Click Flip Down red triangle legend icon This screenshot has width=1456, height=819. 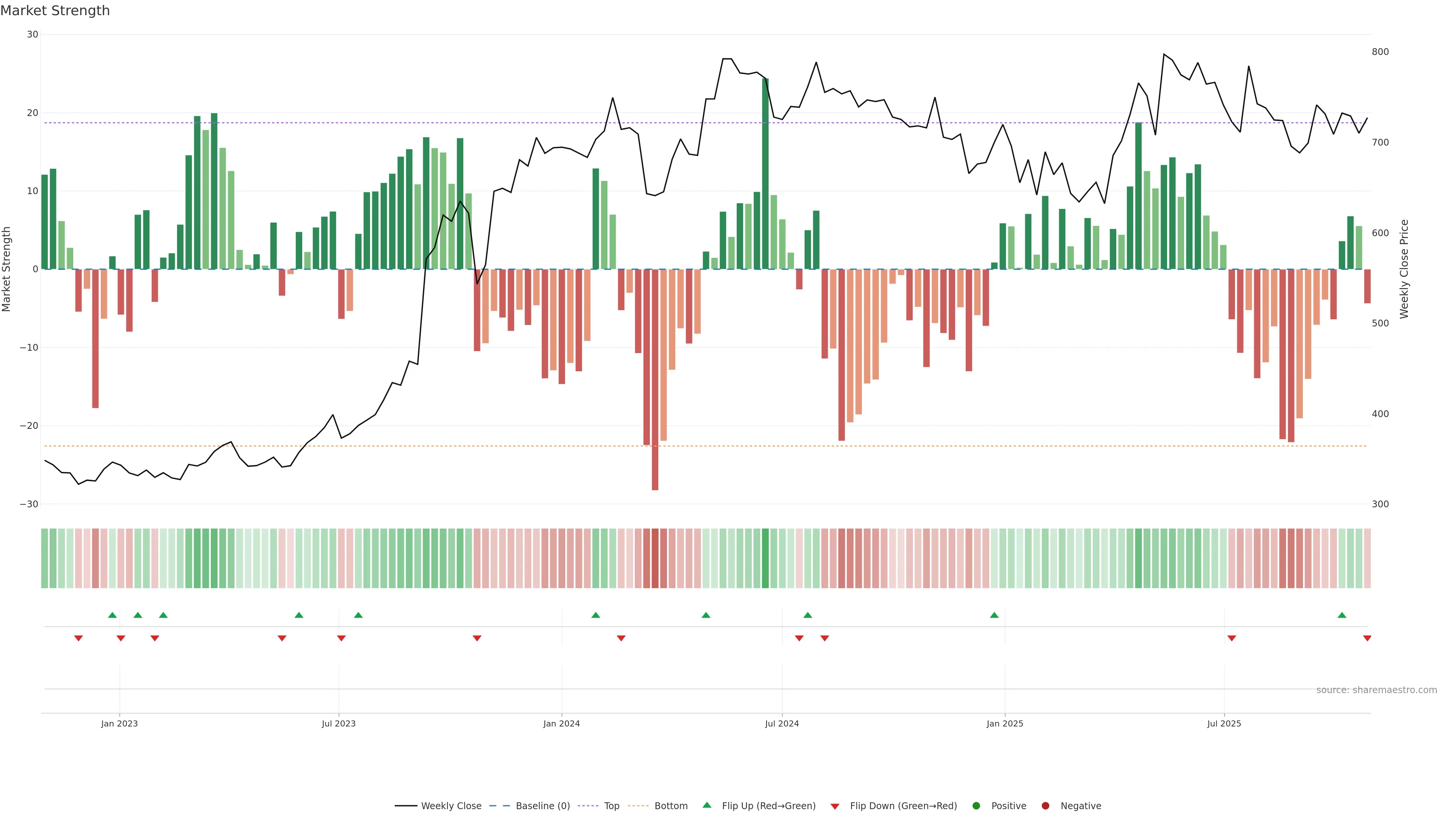pos(835,806)
